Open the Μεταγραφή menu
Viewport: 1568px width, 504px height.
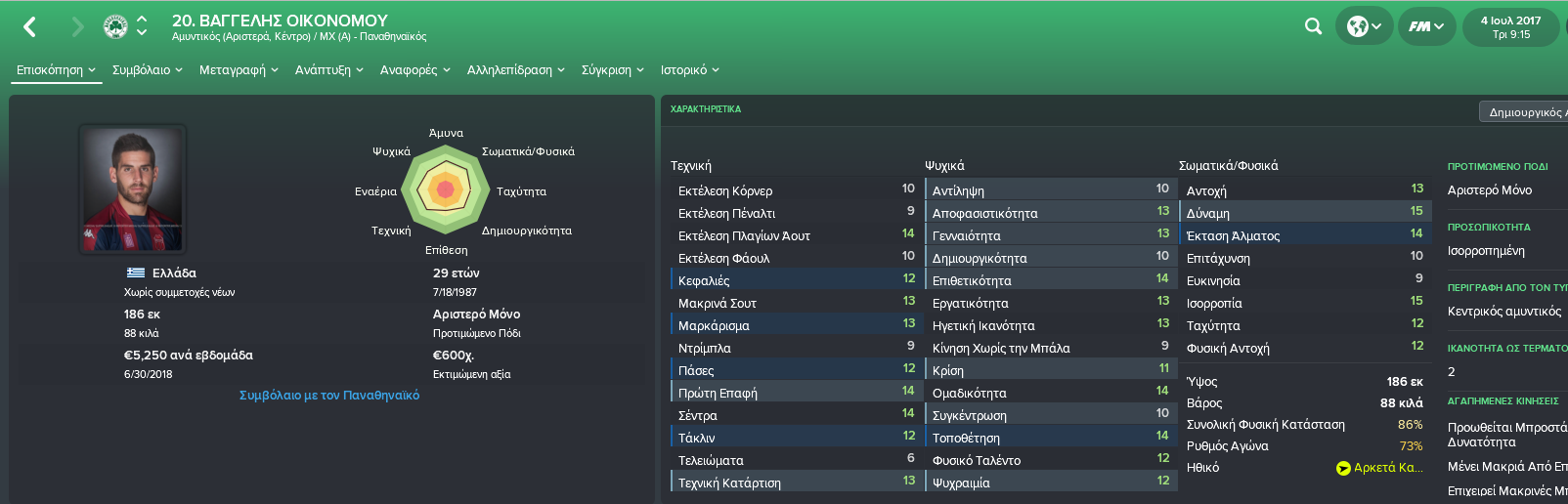pyautogui.click(x=240, y=70)
